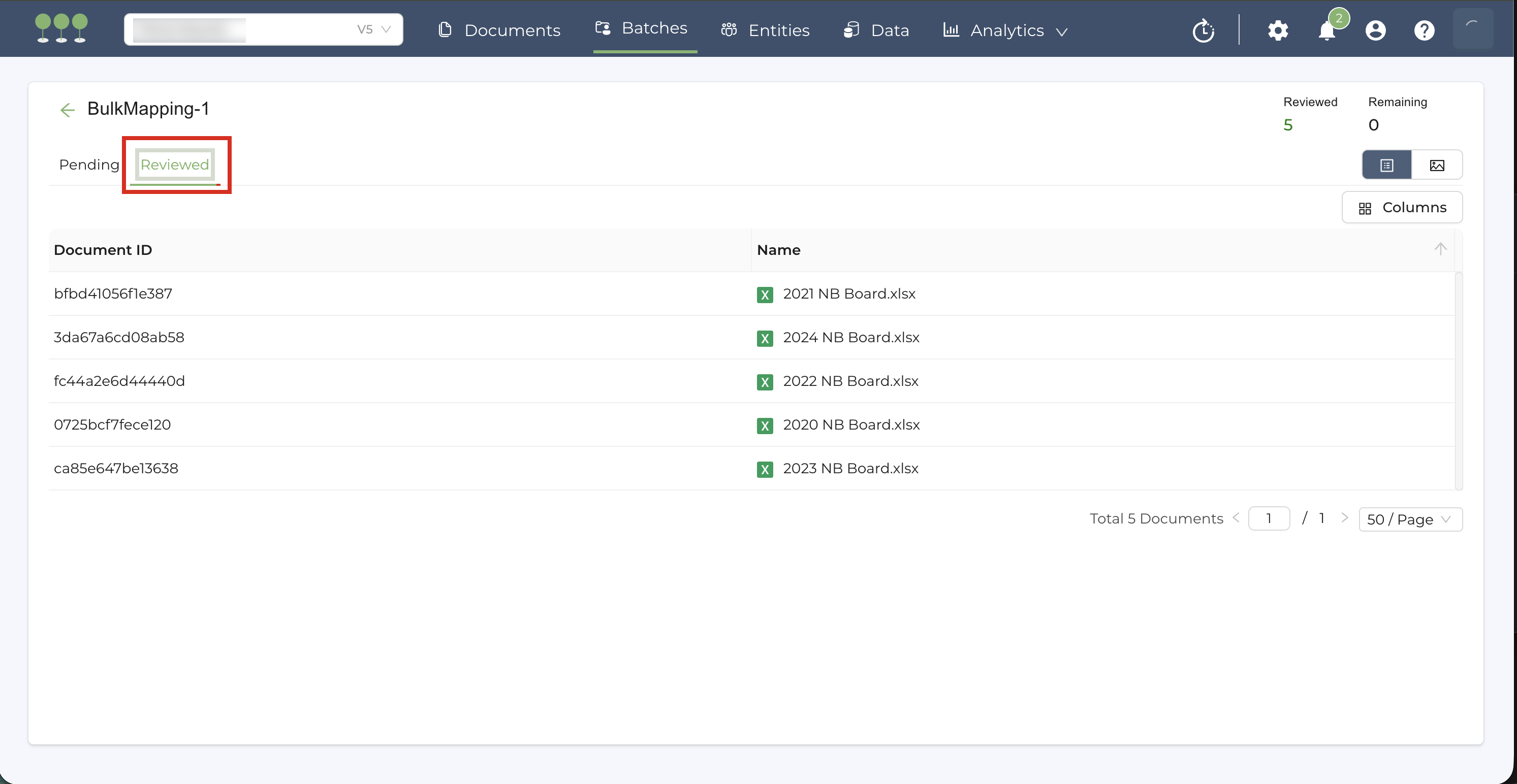Viewport: 1517px width, 784px height.
Task: Click the back arrow beside BulkMapping-1
Action: [67, 110]
